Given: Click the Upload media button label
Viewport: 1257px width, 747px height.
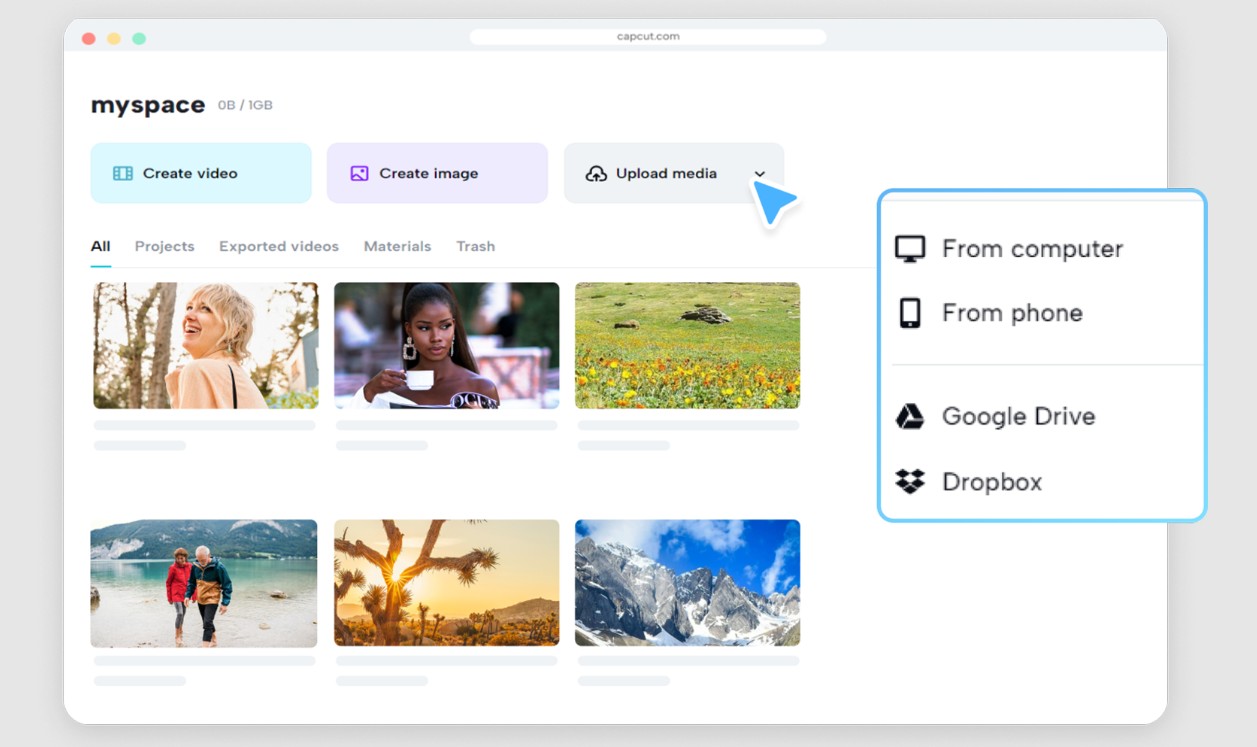Looking at the screenshot, I should coord(666,173).
